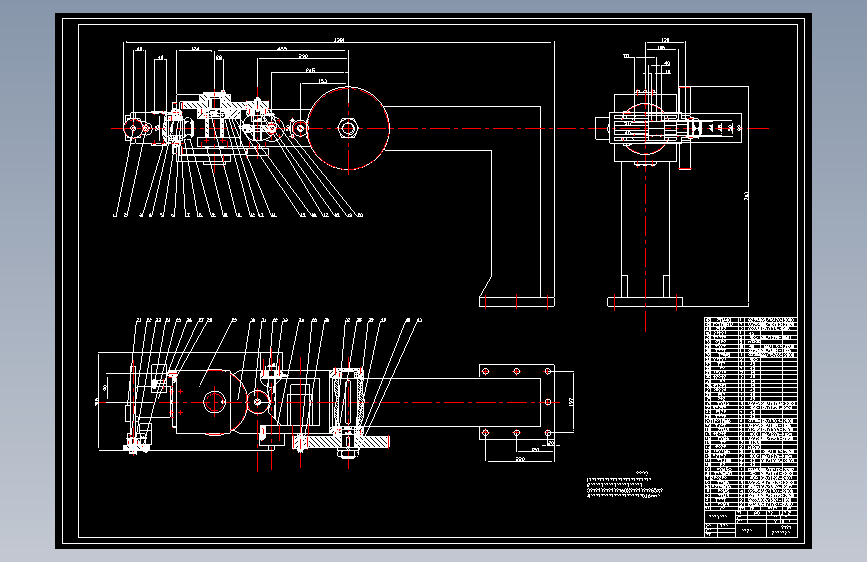Click the top-left bolt hole on the mounting plate
Image resolution: width=867 pixels, height=562 pixels.
point(485,371)
